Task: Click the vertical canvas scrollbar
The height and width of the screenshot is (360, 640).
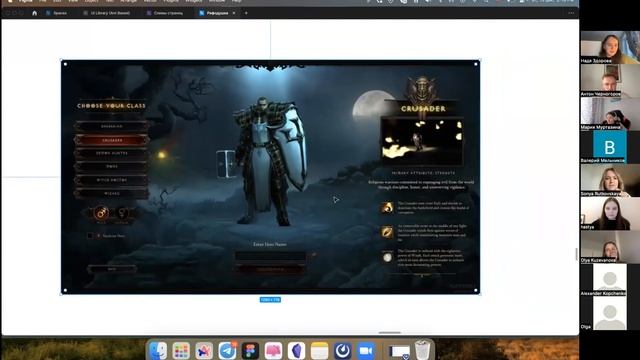Action: point(576,254)
